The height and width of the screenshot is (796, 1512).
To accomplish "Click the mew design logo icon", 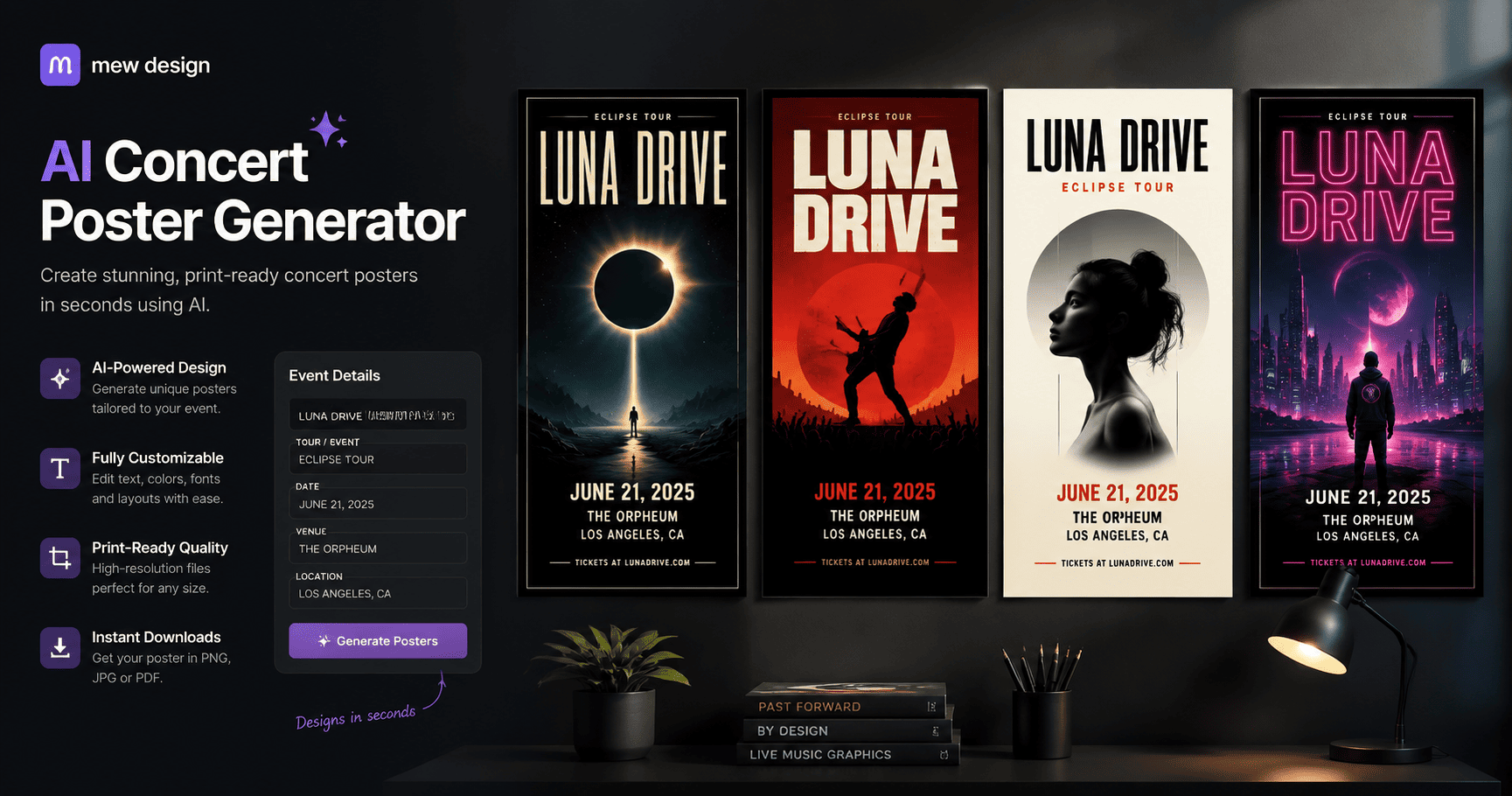I will tap(60, 65).
